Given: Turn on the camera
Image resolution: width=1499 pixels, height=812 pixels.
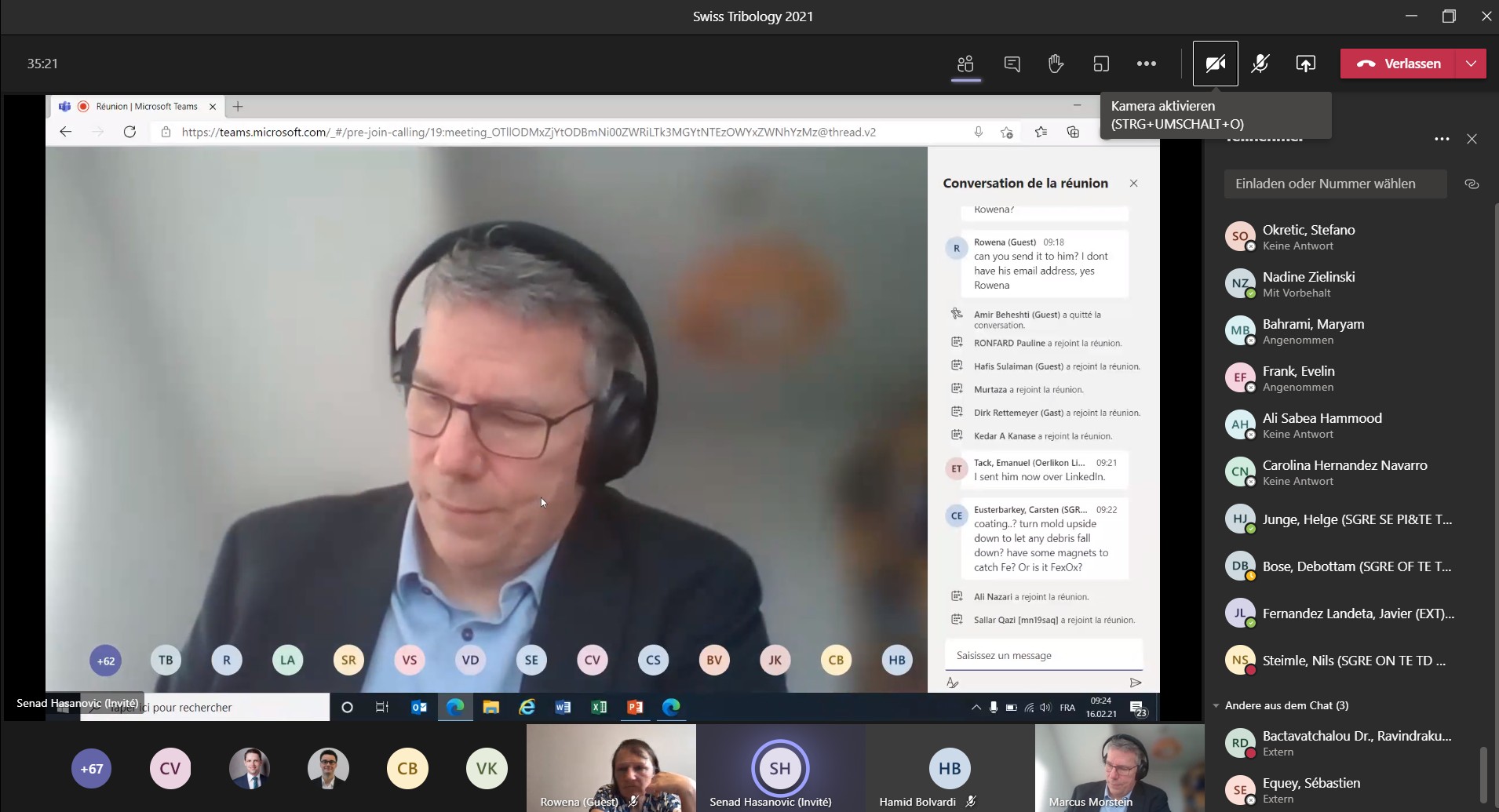Looking at the screenshot, I should tap(1215, 64).
